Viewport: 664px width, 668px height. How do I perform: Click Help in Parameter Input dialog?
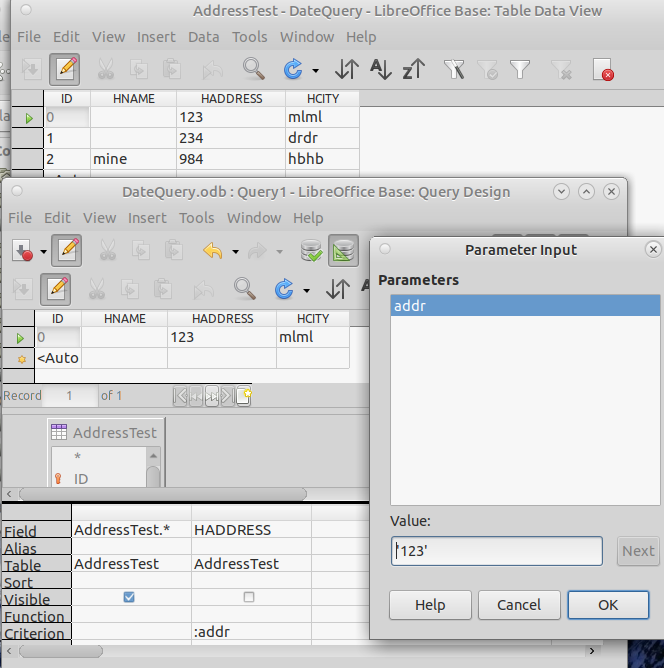[x=430, y=605]
